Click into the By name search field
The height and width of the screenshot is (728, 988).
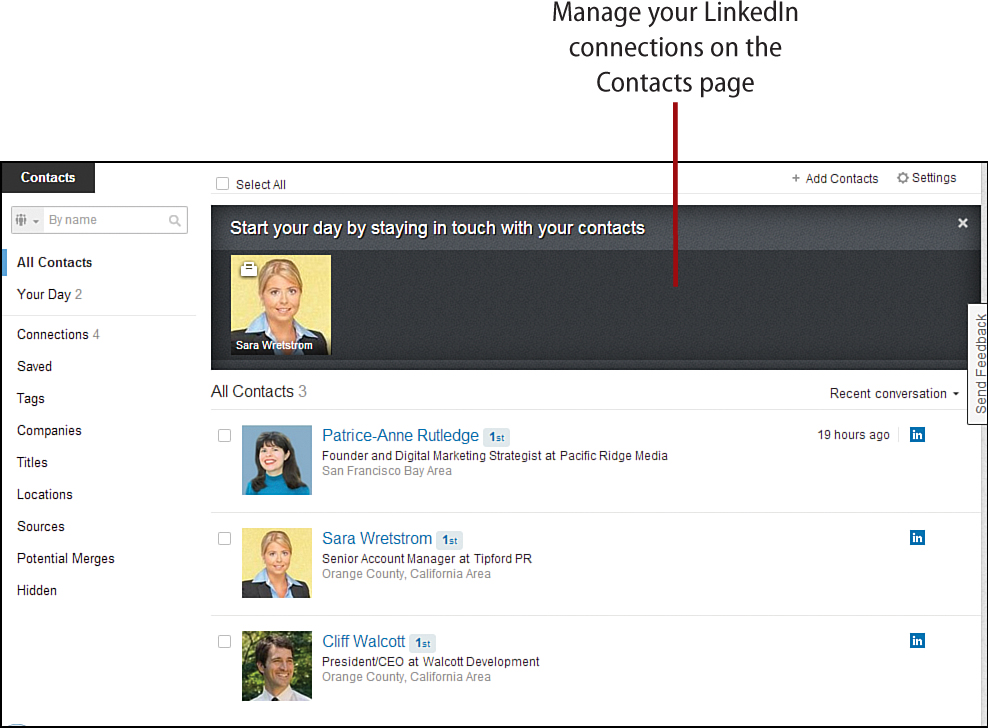106,220
